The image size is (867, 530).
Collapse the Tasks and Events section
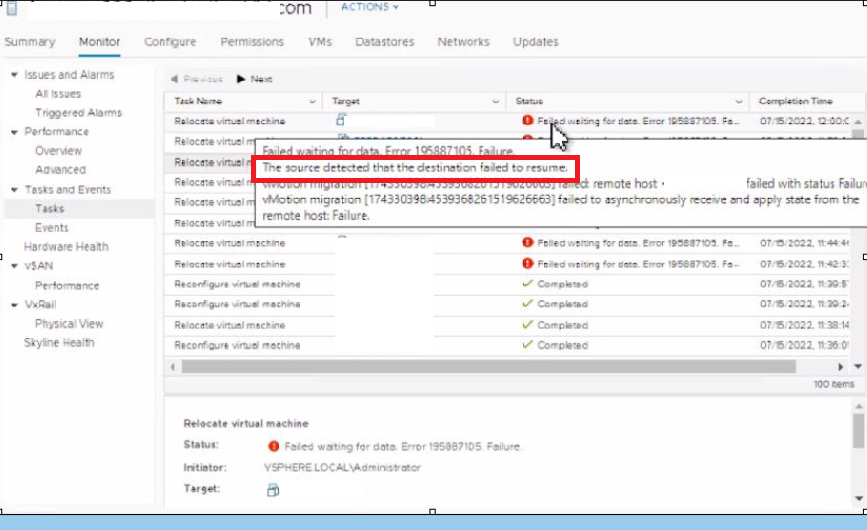click(14, 190)
